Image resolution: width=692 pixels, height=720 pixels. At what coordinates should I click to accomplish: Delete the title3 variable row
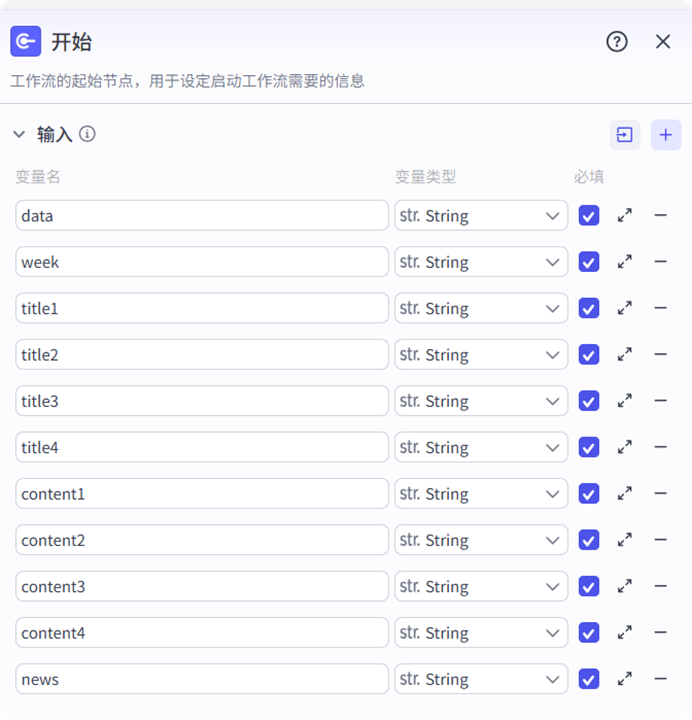point(660,401)
